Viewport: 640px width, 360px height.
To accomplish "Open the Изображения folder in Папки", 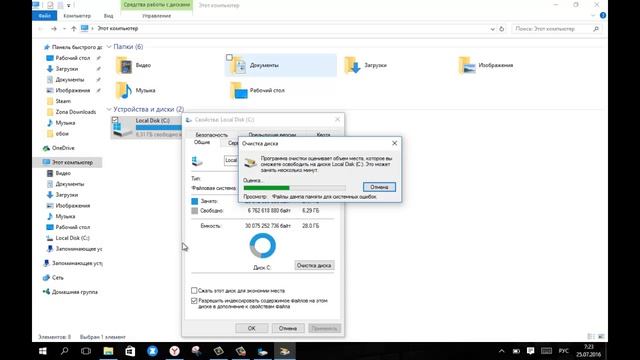I will (467, 65).
